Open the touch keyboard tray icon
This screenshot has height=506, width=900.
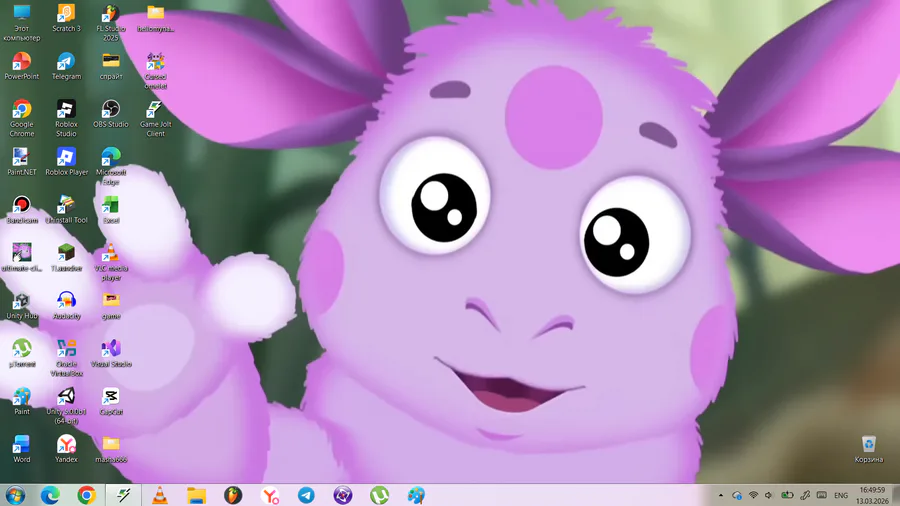822,495
